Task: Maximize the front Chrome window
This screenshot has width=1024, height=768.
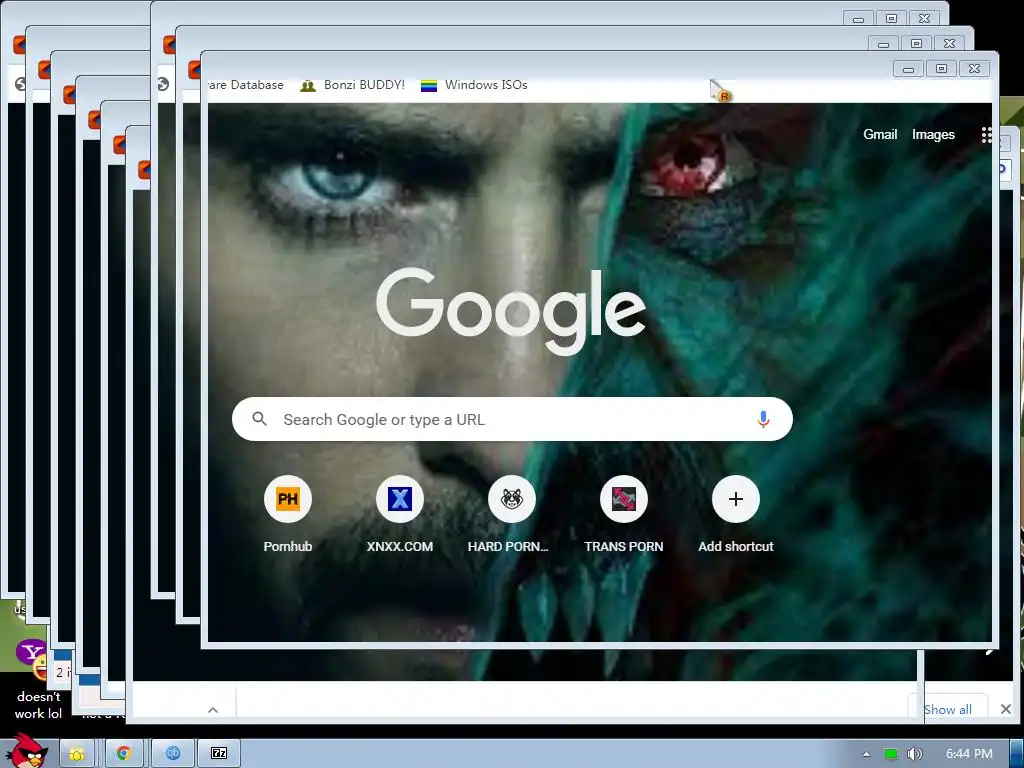Action: tap(941, 69)
